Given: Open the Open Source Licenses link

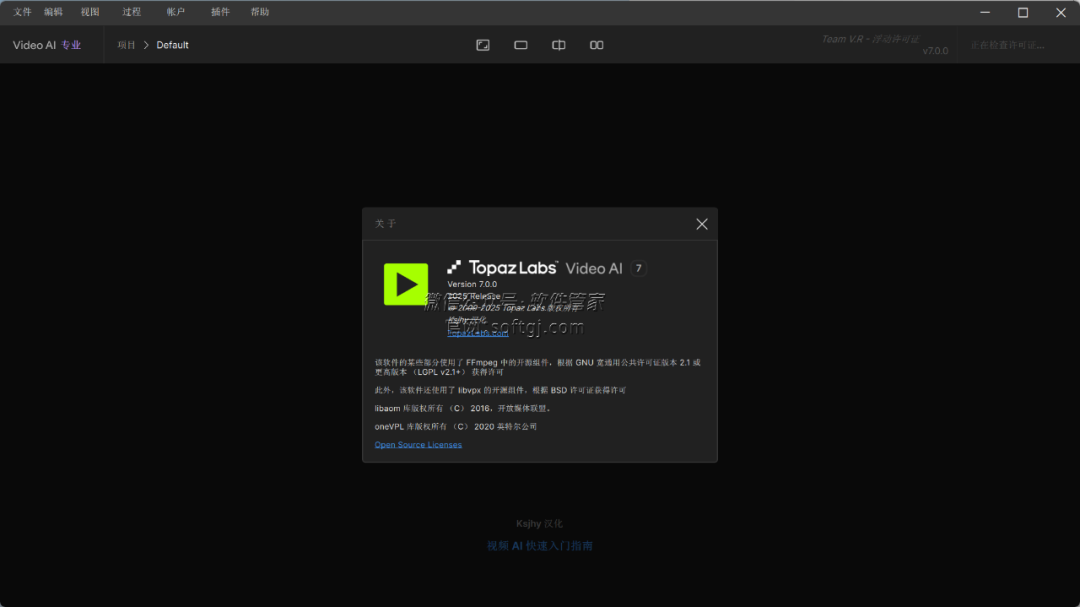Looking at the screenshot, I should [418, 444].
